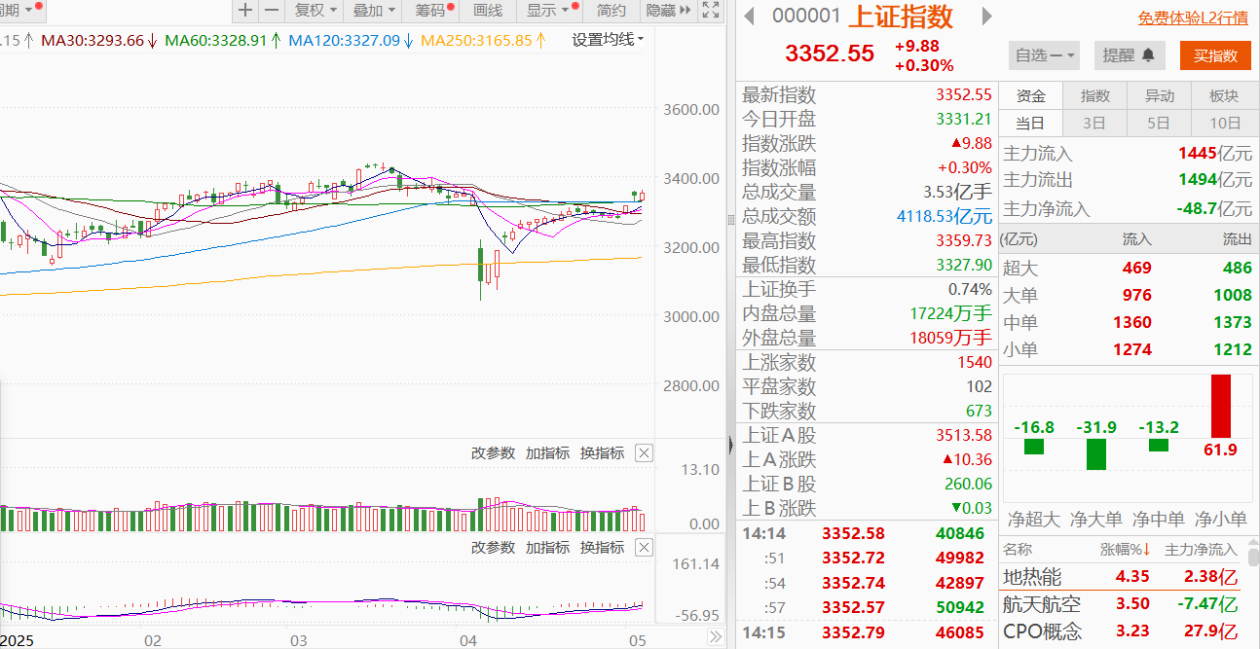Sort sector list by 涨幅% column
Viewport: 1260px width, 649px height.
tap(1126, 549)
